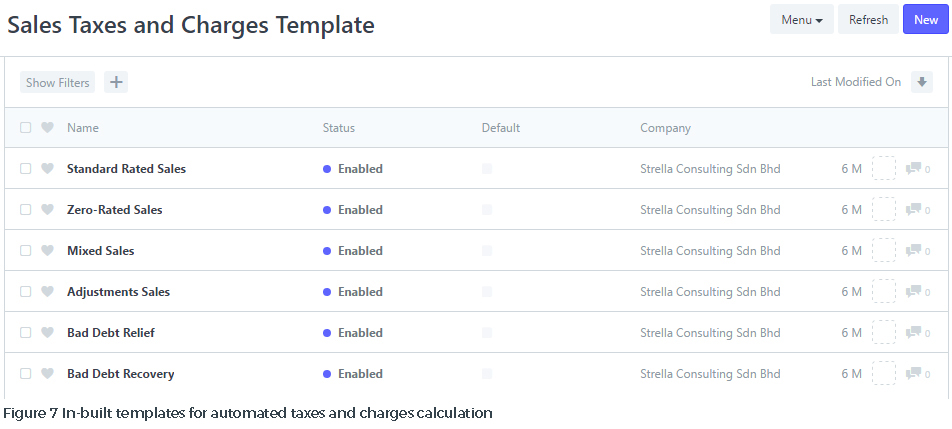Viewport: 952px width, 429px height.
Task: Create a New tax template
Action: [x=926, y=19]
